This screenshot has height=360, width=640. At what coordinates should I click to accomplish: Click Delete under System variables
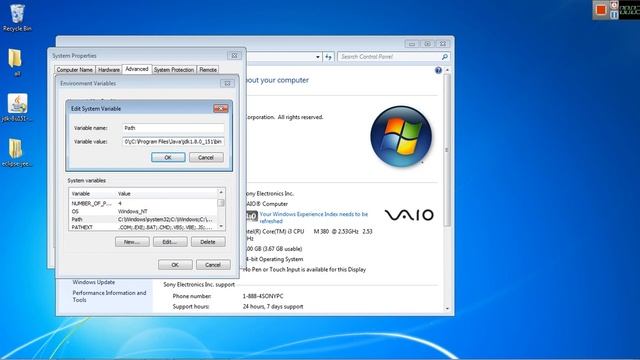click(208, 242)
